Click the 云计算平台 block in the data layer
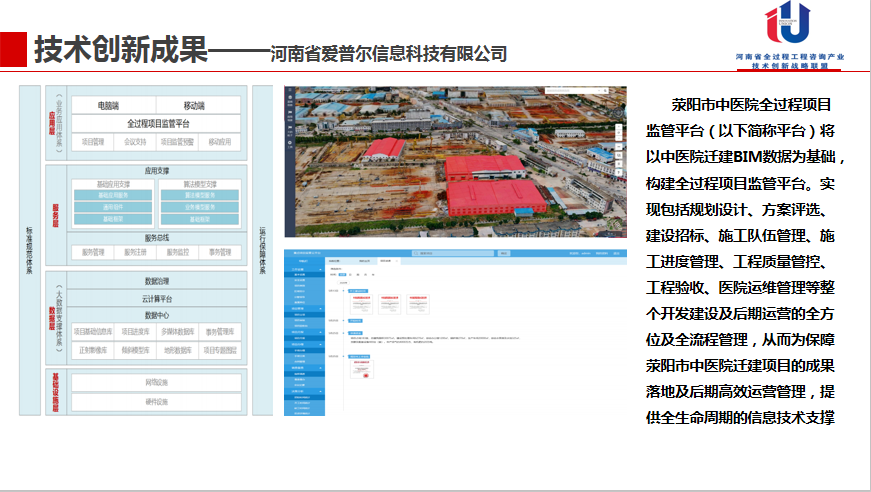The image size is (871, 492). coord(157,298)
